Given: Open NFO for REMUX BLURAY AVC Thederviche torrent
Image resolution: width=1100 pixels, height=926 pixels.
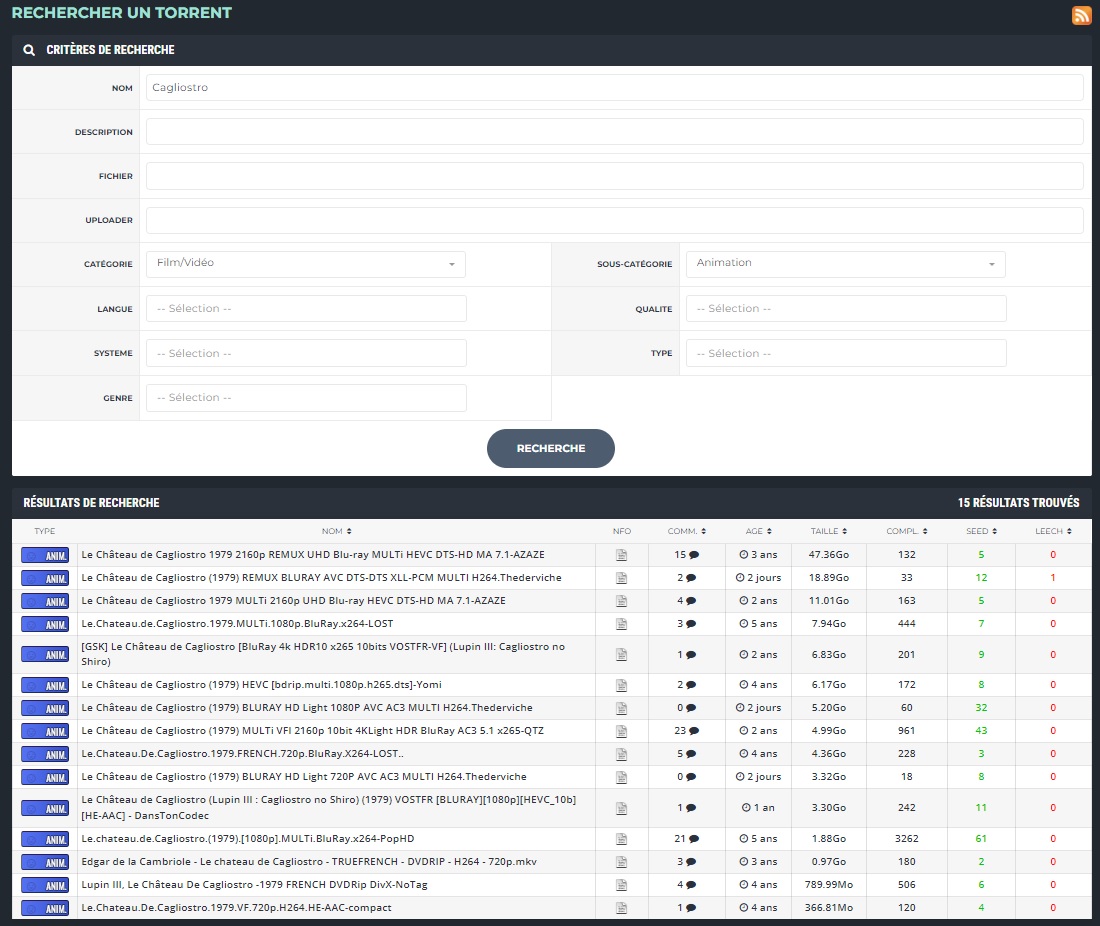Looking at the screenshot, I should [x=622, y=578].
